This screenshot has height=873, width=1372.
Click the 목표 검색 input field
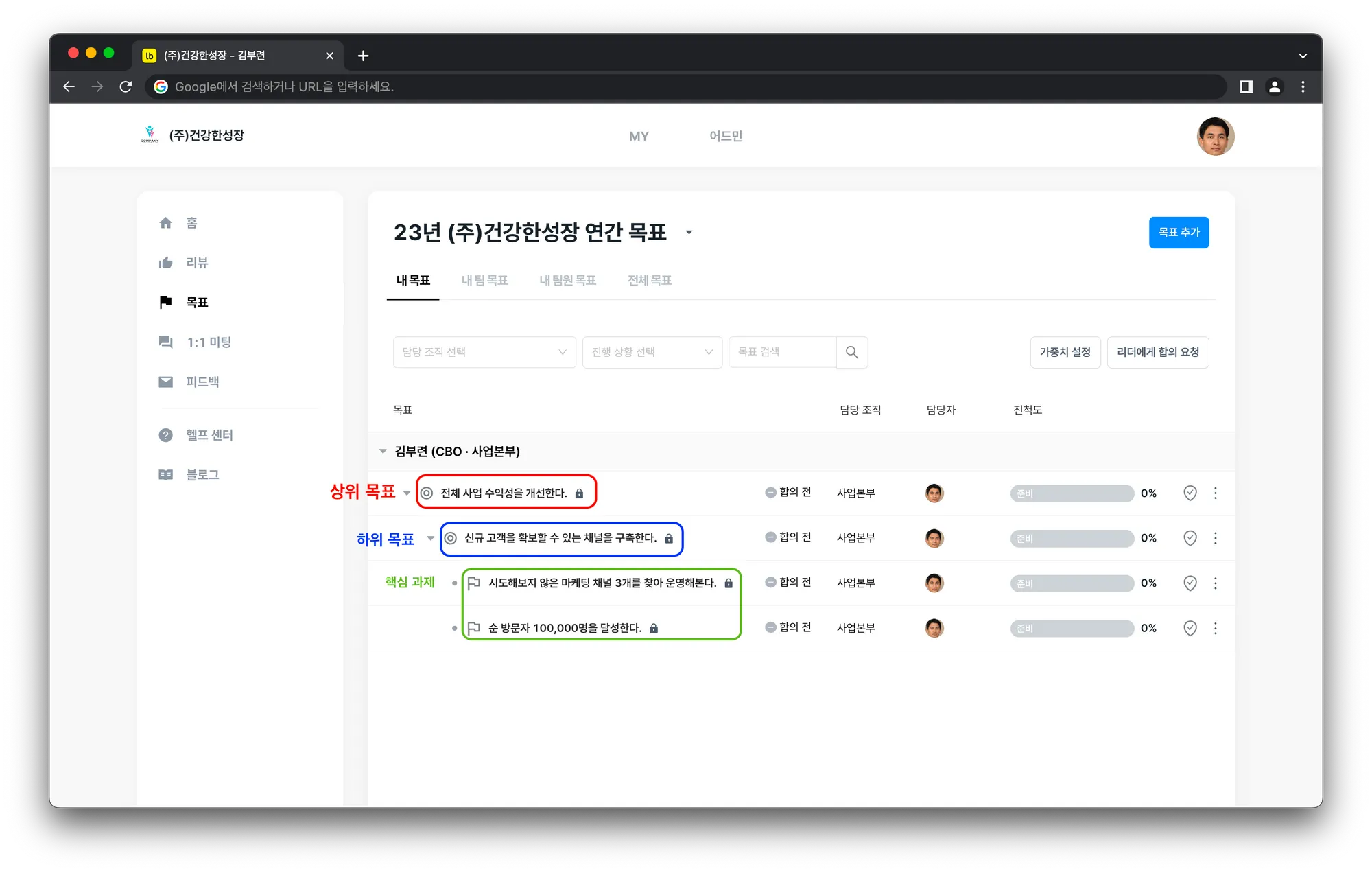coord(783,352)
